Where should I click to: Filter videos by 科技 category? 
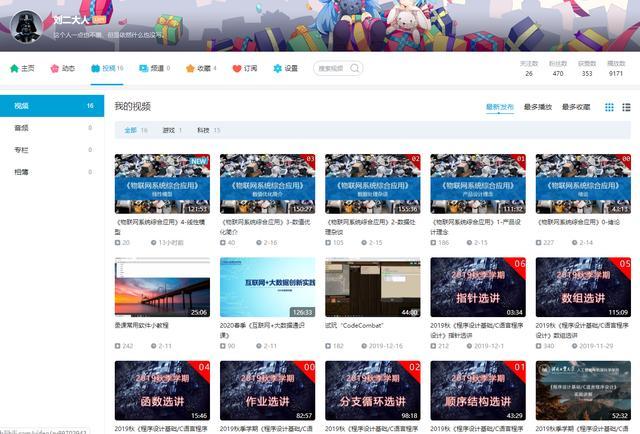pyautogui.click(x=203, y=130)
